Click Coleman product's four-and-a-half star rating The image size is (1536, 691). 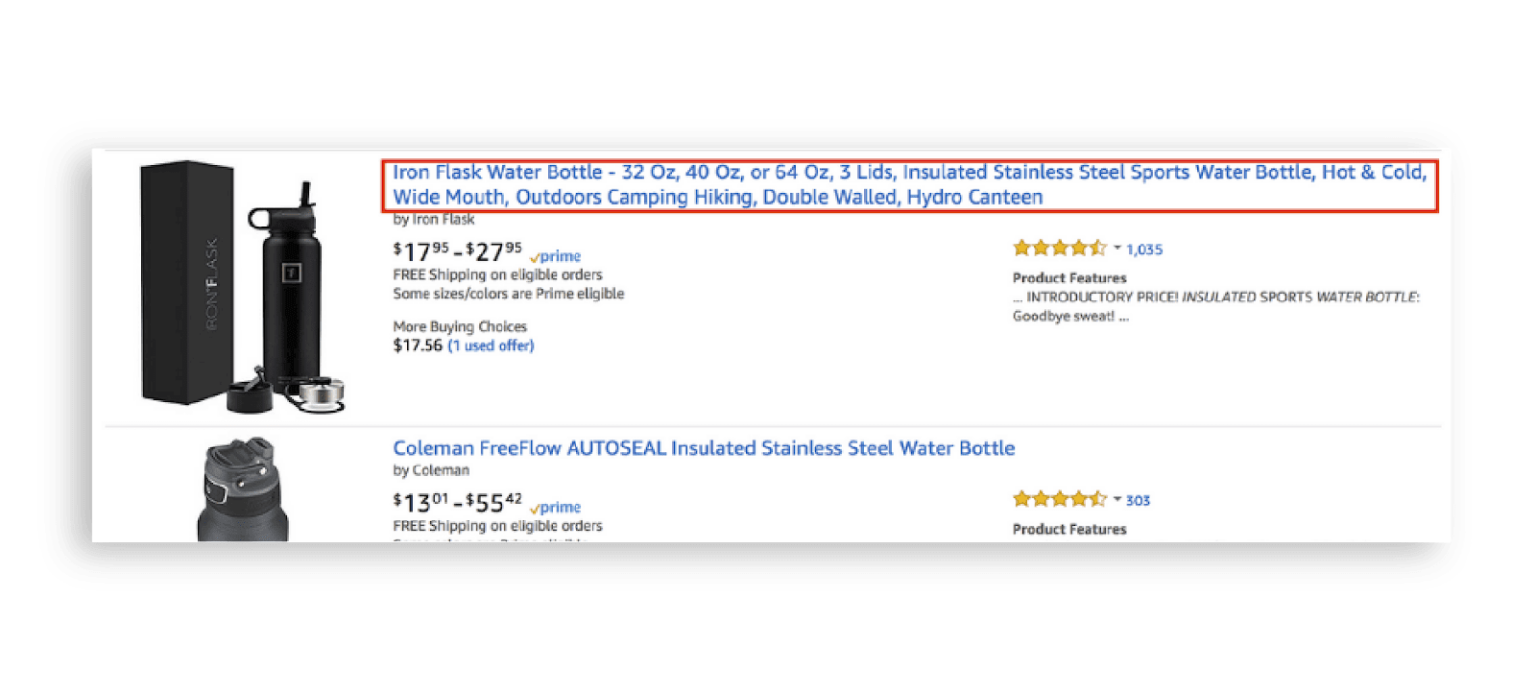[1058, 498]
